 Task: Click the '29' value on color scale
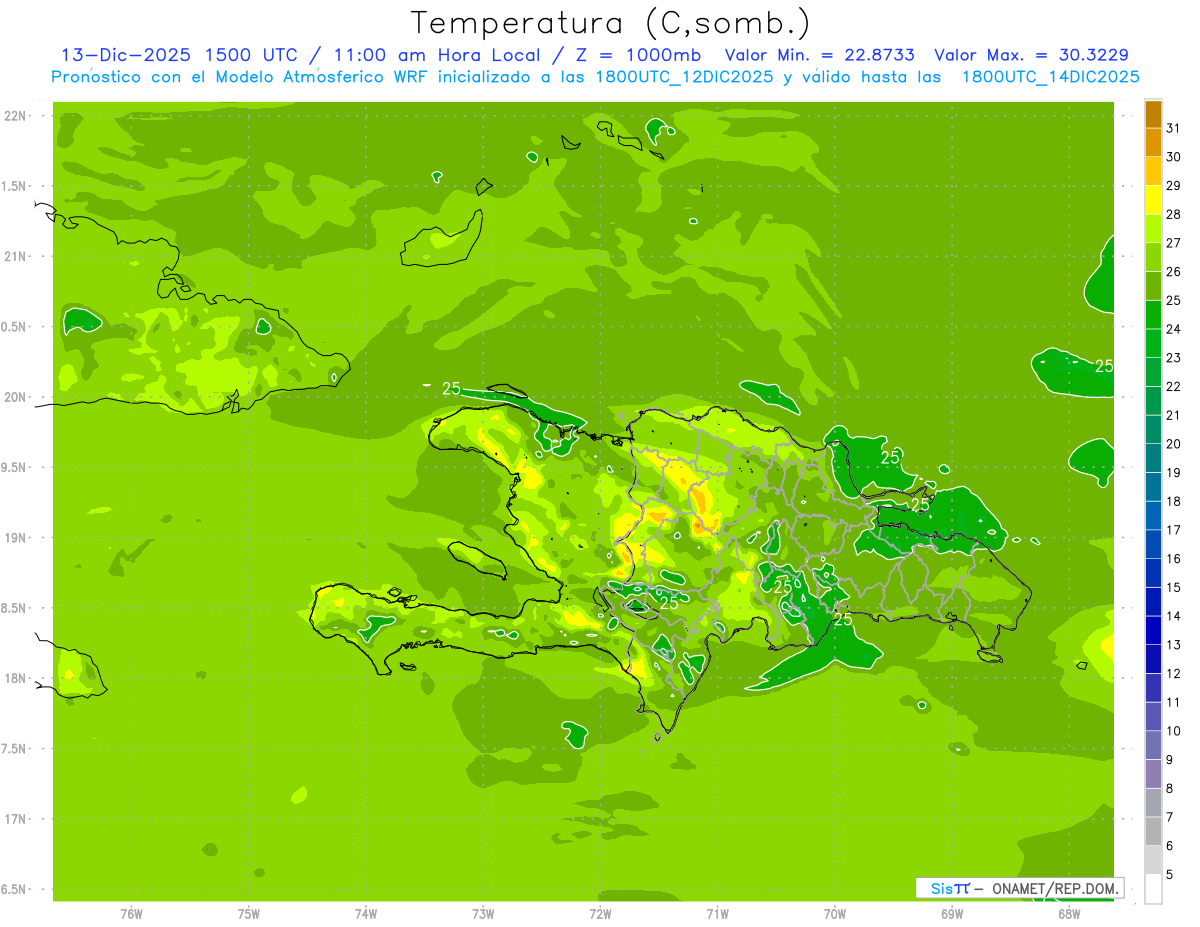click(x=1173, y=186)
